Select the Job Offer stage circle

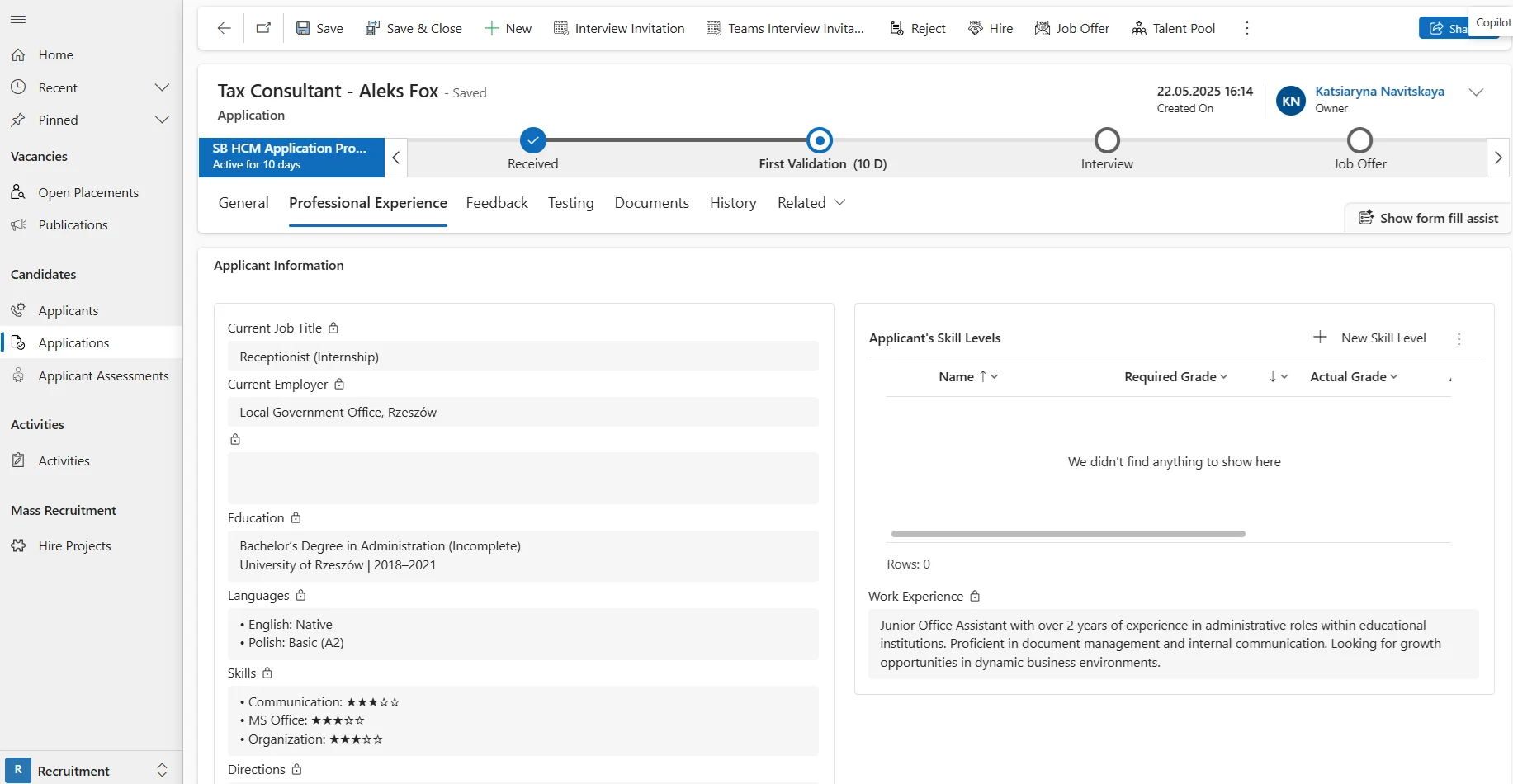(1359, 140)
